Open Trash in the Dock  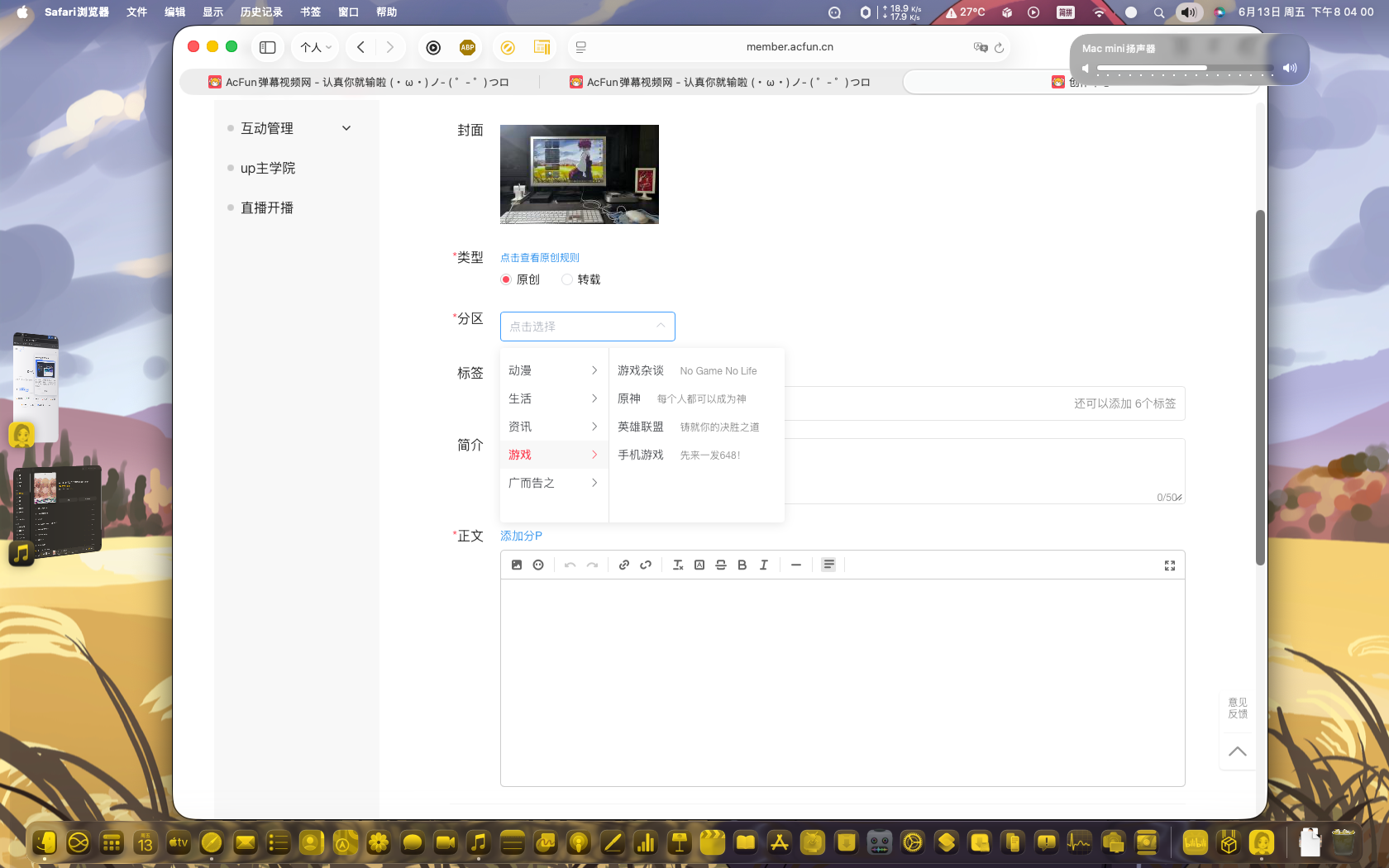(x=1344, y=842)
